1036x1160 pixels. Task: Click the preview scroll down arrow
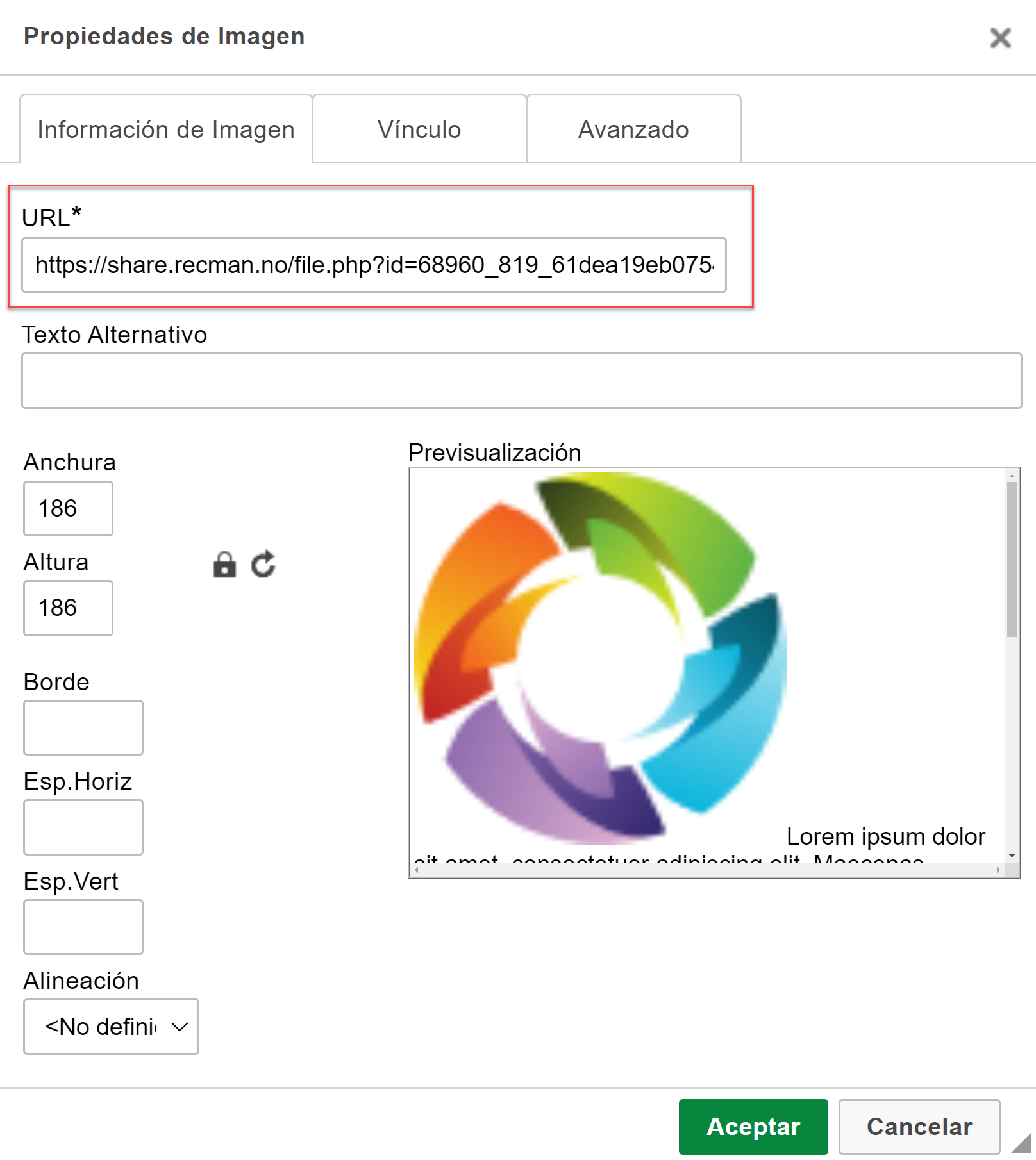coord(1012,856)
